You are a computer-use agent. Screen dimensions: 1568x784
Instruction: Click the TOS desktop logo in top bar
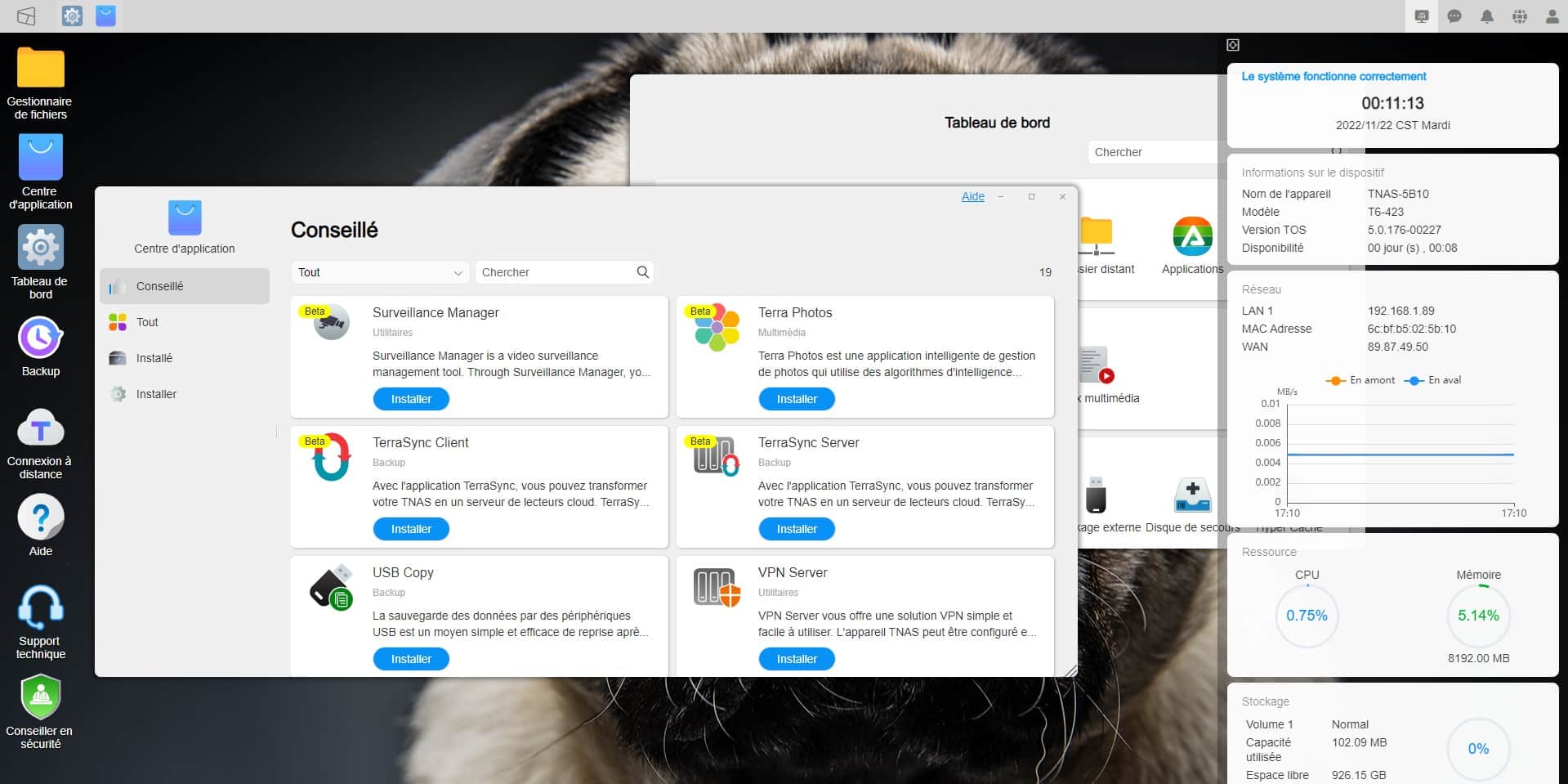pyautogui.click(x=26, y=16)
